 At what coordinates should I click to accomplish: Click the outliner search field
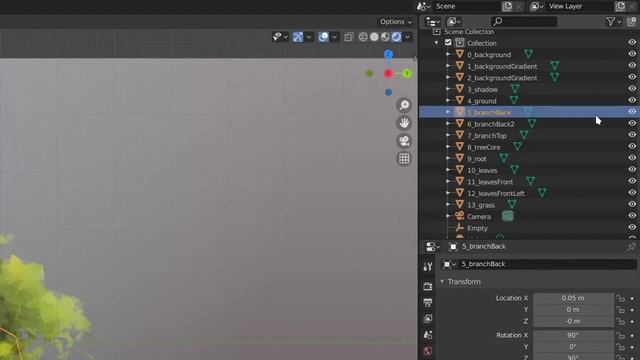coord(524,22)
